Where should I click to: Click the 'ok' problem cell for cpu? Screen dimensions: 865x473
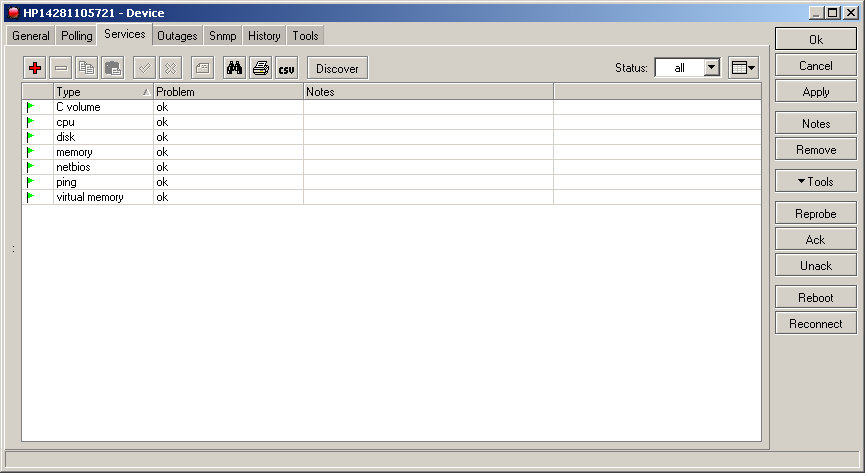[228, 121]
